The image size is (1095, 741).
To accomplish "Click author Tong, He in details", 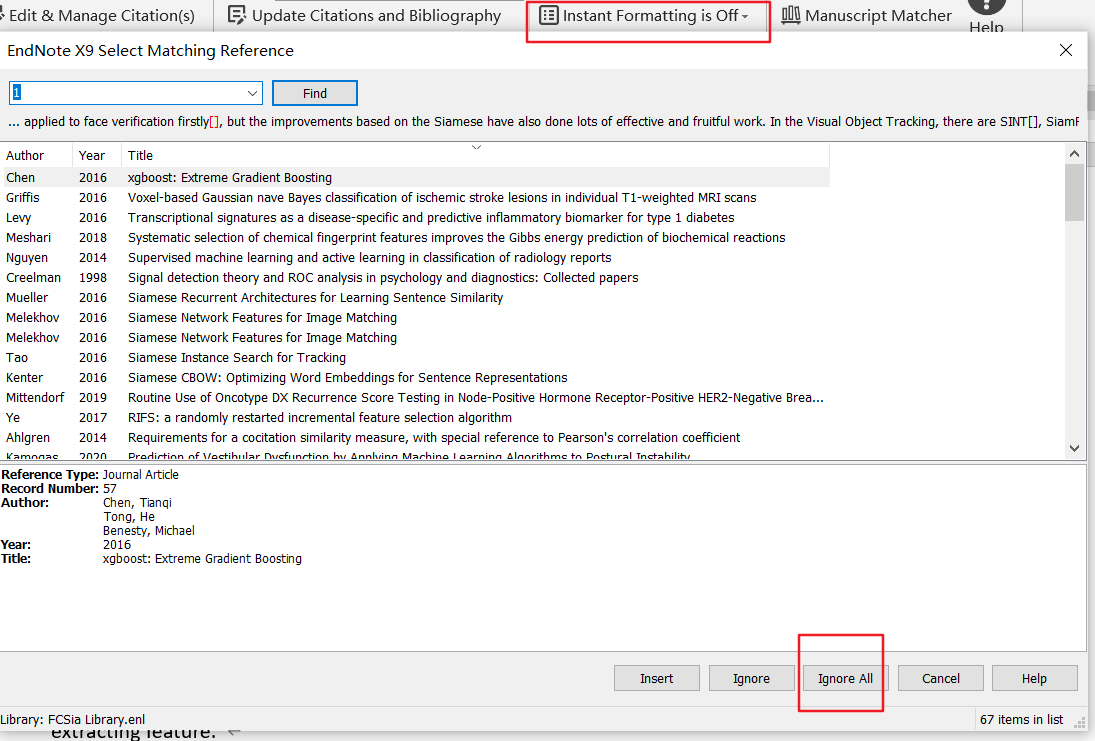I will (129, 516).
